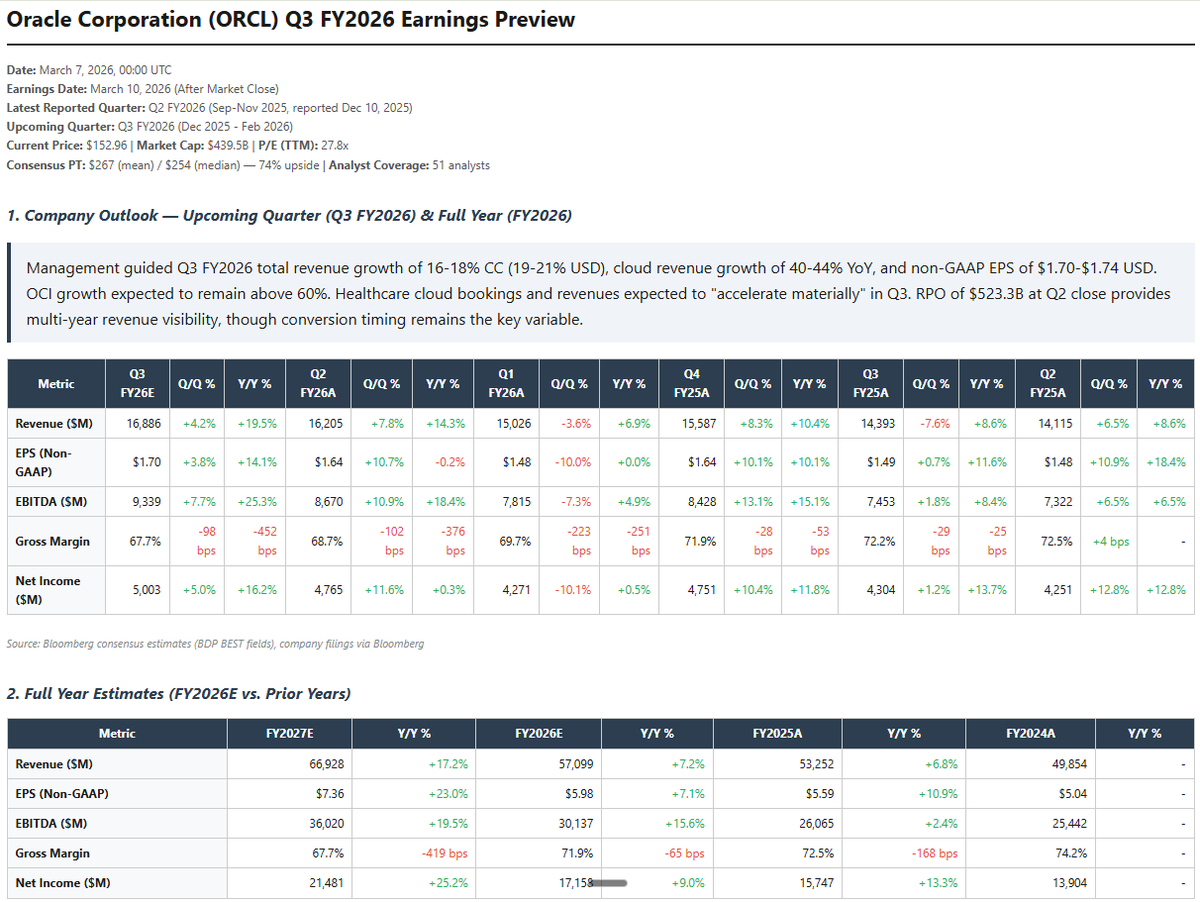Click the EBITDA value 8,670
Image resolution: width=1200 pixels, height=902 pixels.
[x=329, y=502]
